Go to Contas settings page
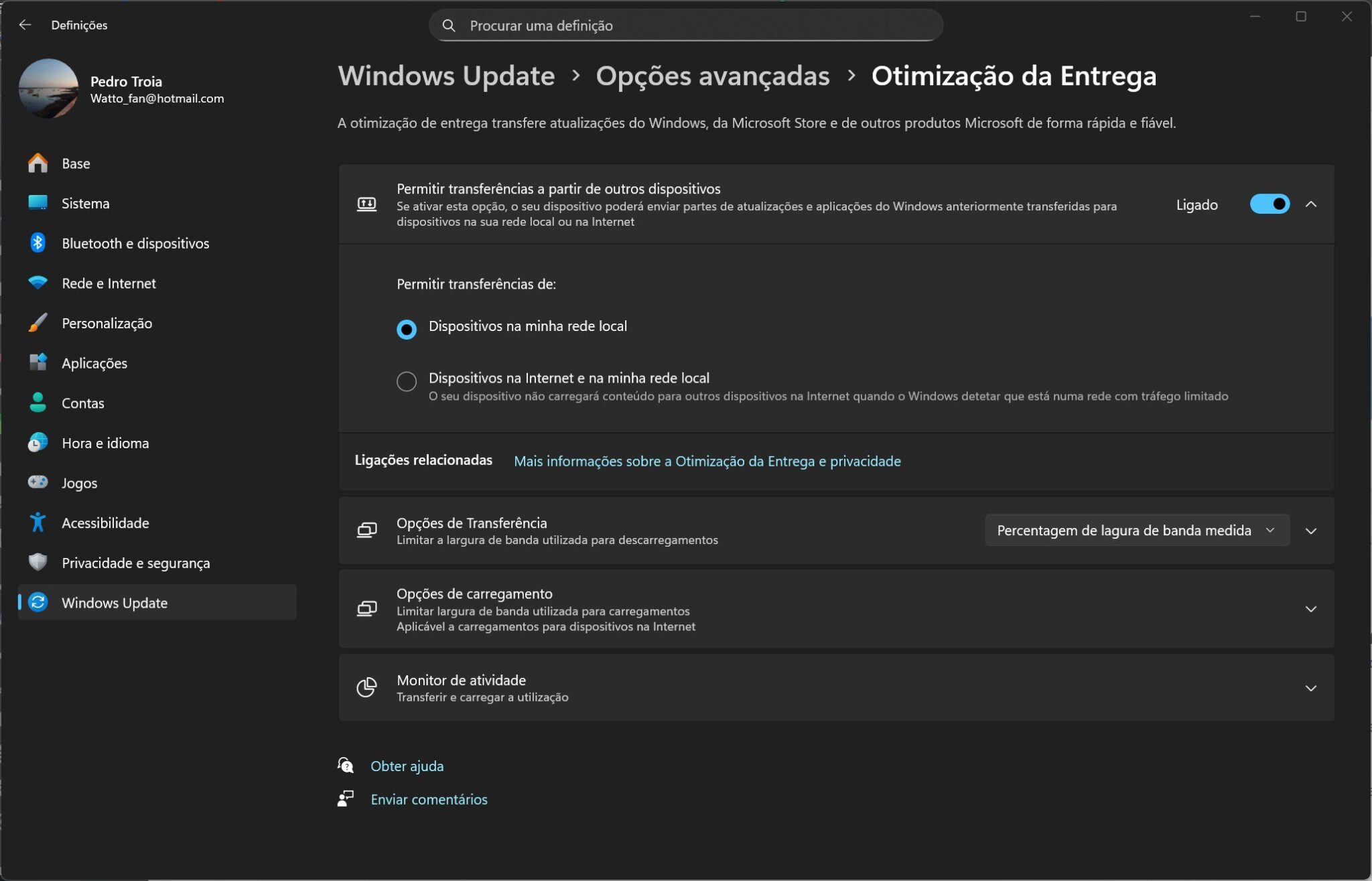The width and height of the screenshot is (1372, 881). point(82,403)
